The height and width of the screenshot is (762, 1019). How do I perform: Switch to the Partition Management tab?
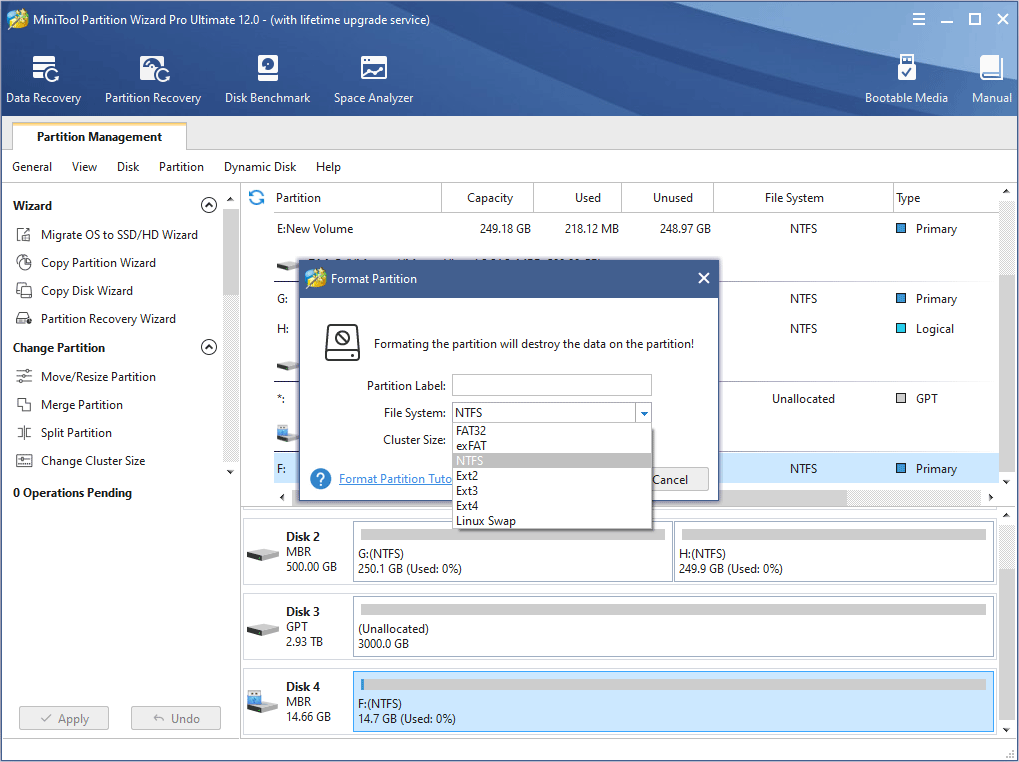pos(97,136)
